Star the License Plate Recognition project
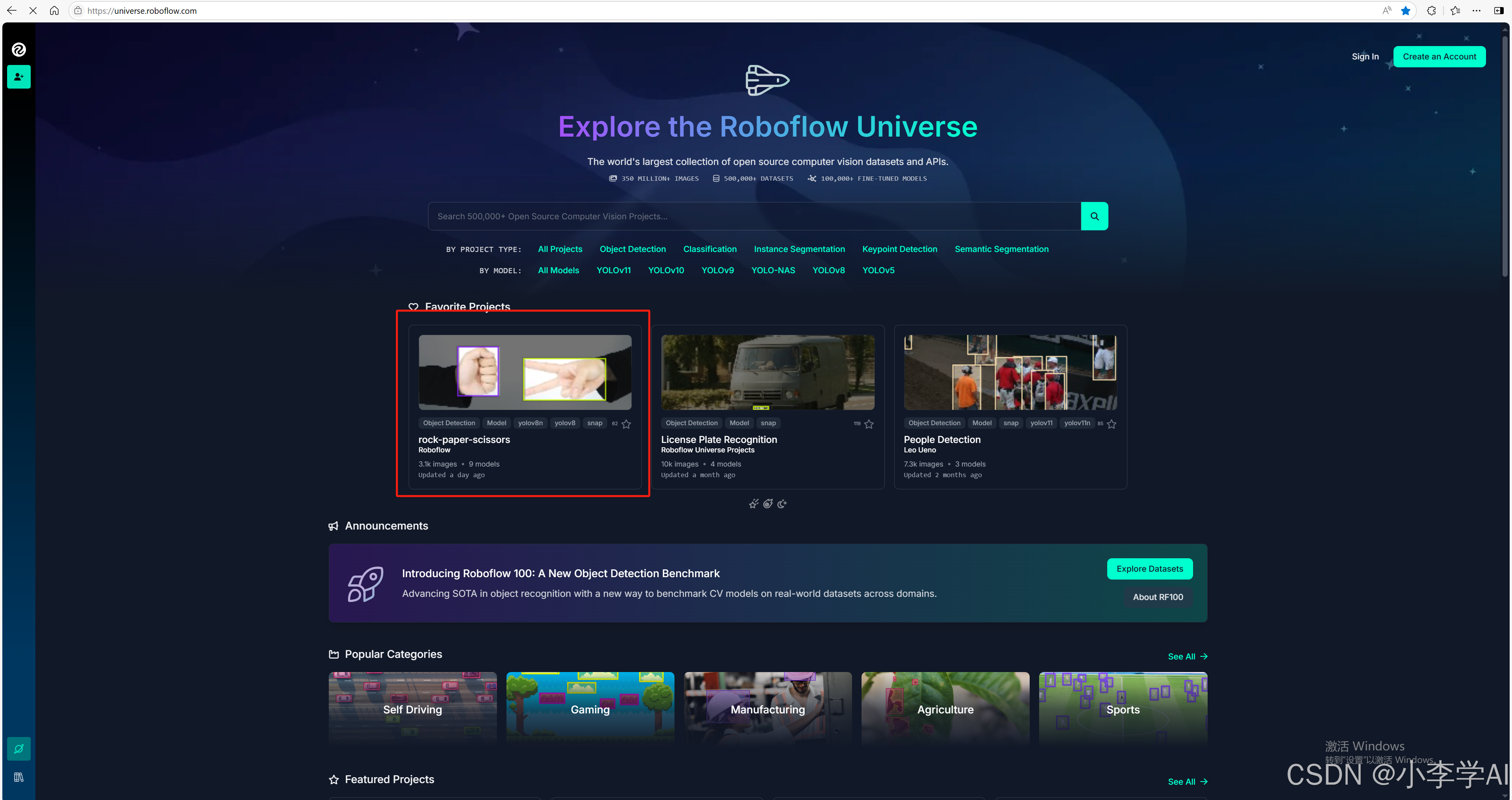 click(x=869, y=424)
